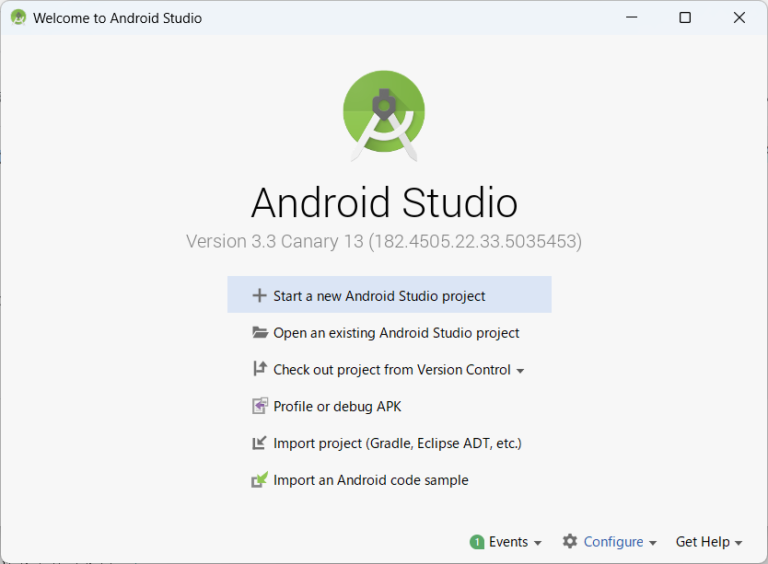Click the Configure gear icon
This screenshot has height=564, width=768.
pos(570,541)
